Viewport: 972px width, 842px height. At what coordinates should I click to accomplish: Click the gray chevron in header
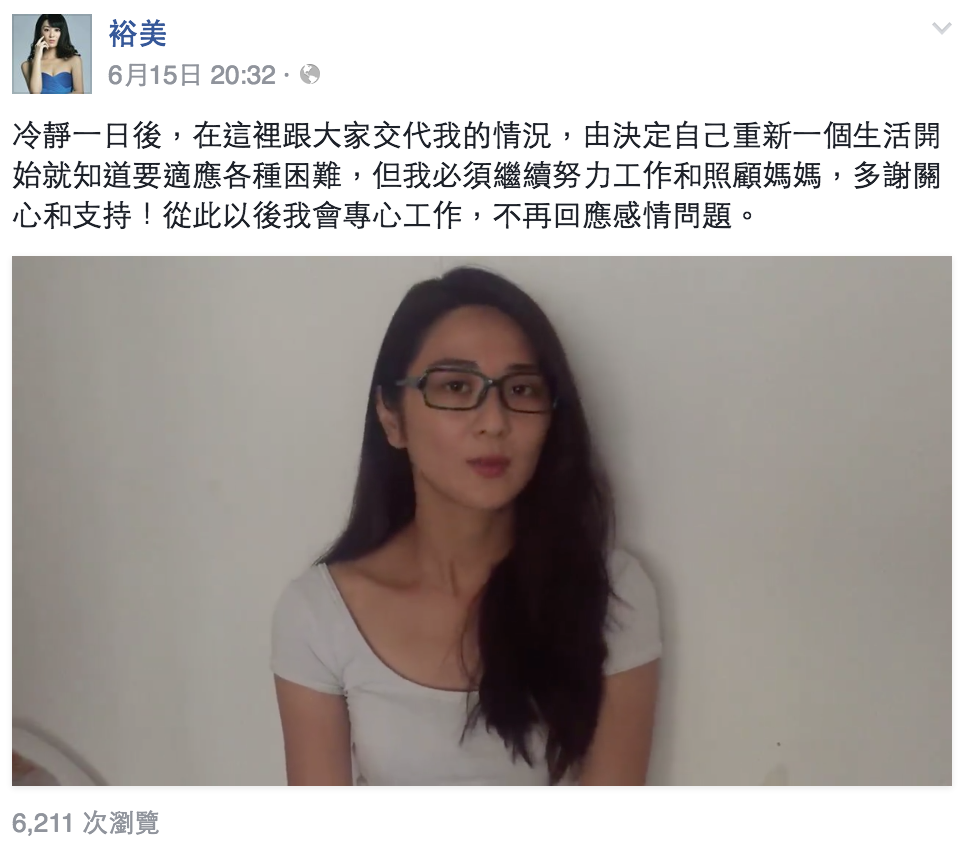[941, 29]
